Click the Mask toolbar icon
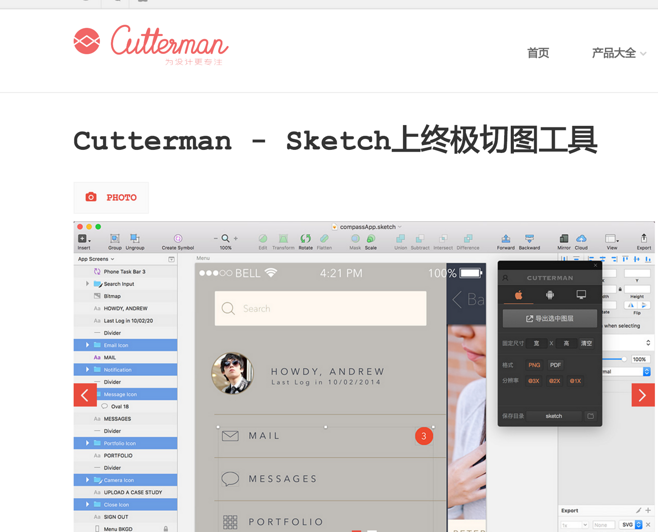Image resolution: width=658 pixels, height=532 pixels. [355, 239]
